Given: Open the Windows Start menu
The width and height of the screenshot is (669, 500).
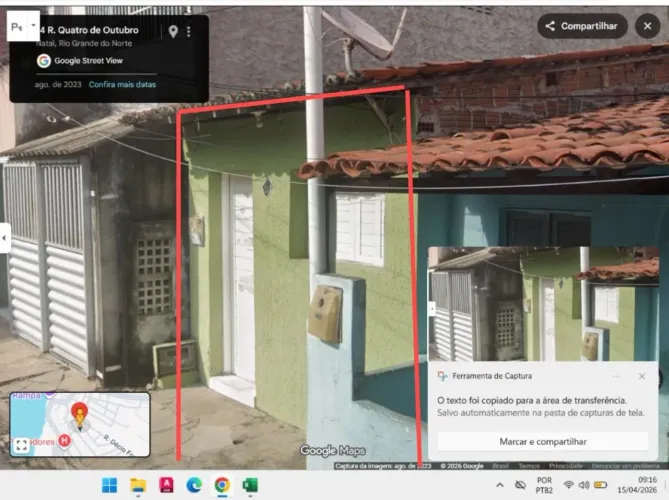Looking at the screenshot, I should click(110, 485).
